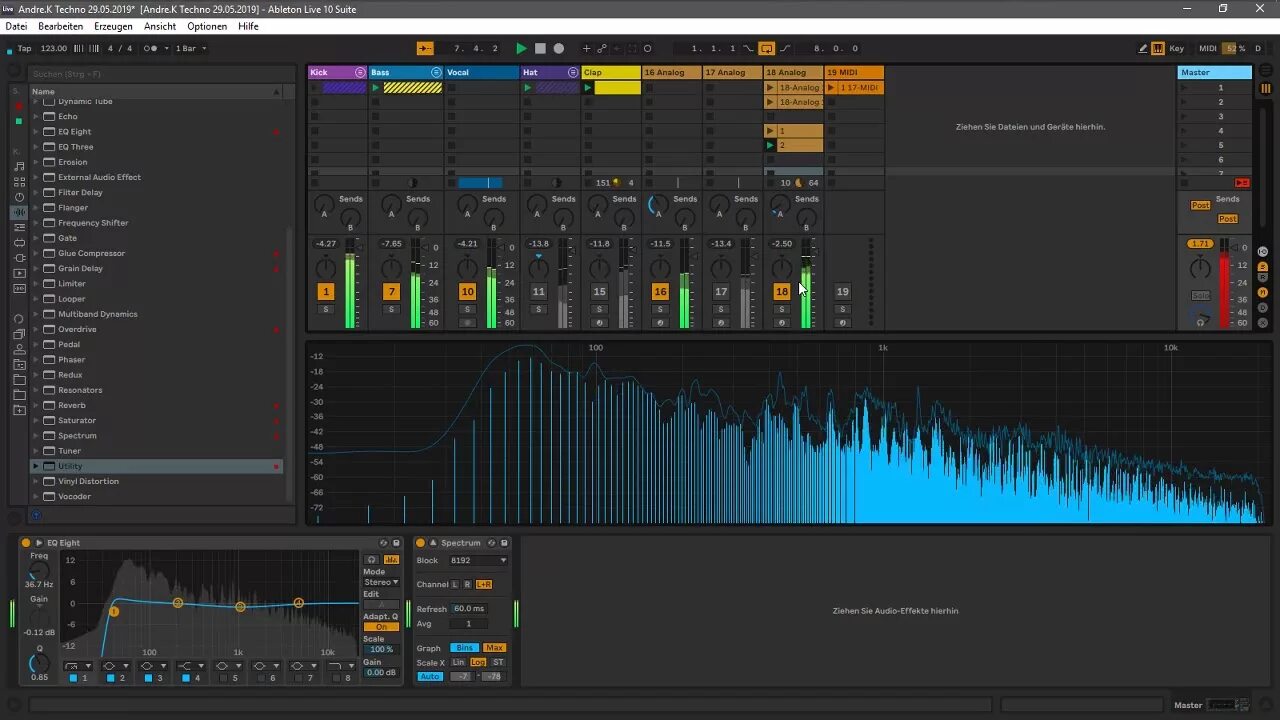Toggle the Loop switch in transport

coord(766,48)
